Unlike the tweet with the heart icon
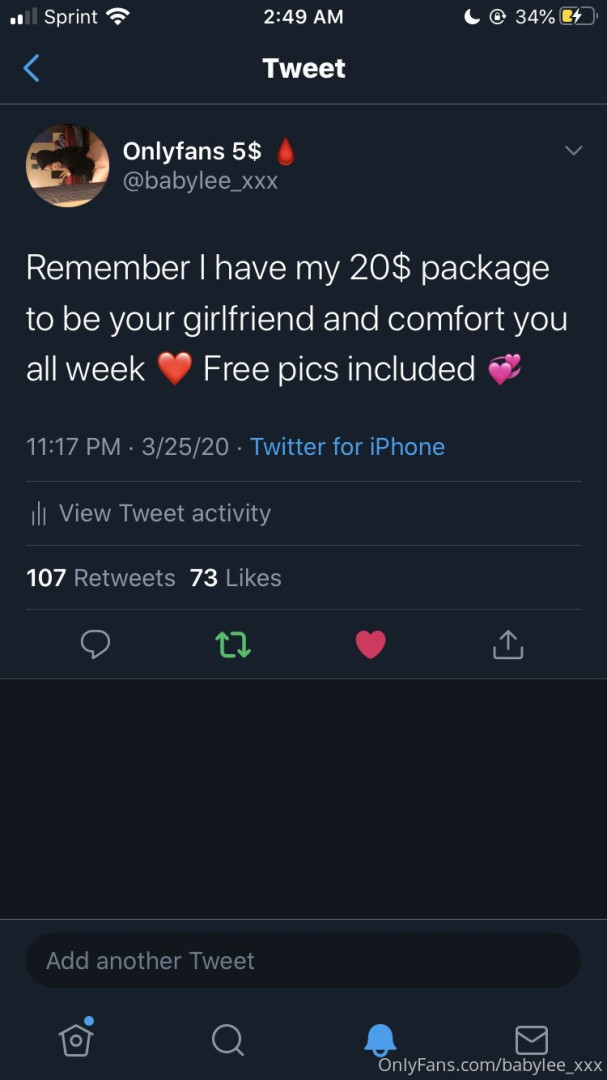The width and height of the screenshot is (607, 1080). point(371,645)
